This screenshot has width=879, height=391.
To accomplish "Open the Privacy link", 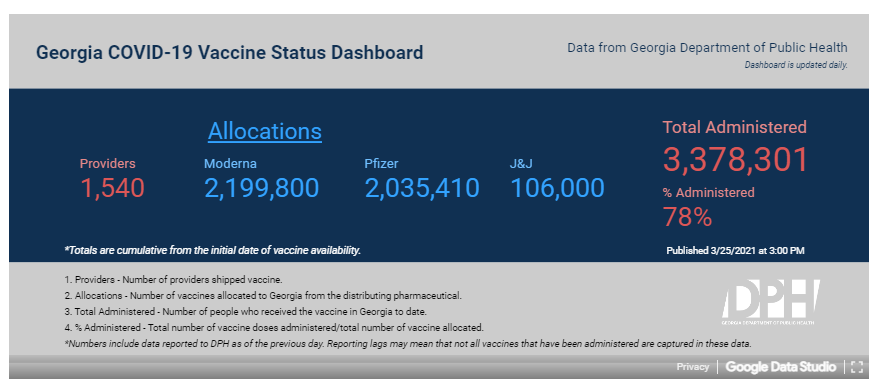I will (x=692, y=367).
